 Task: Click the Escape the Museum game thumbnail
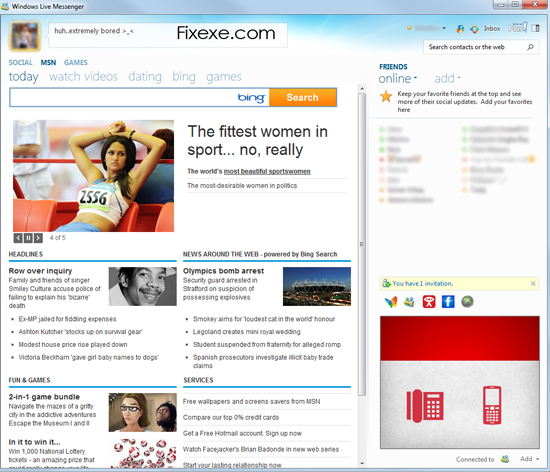[142, 412]
